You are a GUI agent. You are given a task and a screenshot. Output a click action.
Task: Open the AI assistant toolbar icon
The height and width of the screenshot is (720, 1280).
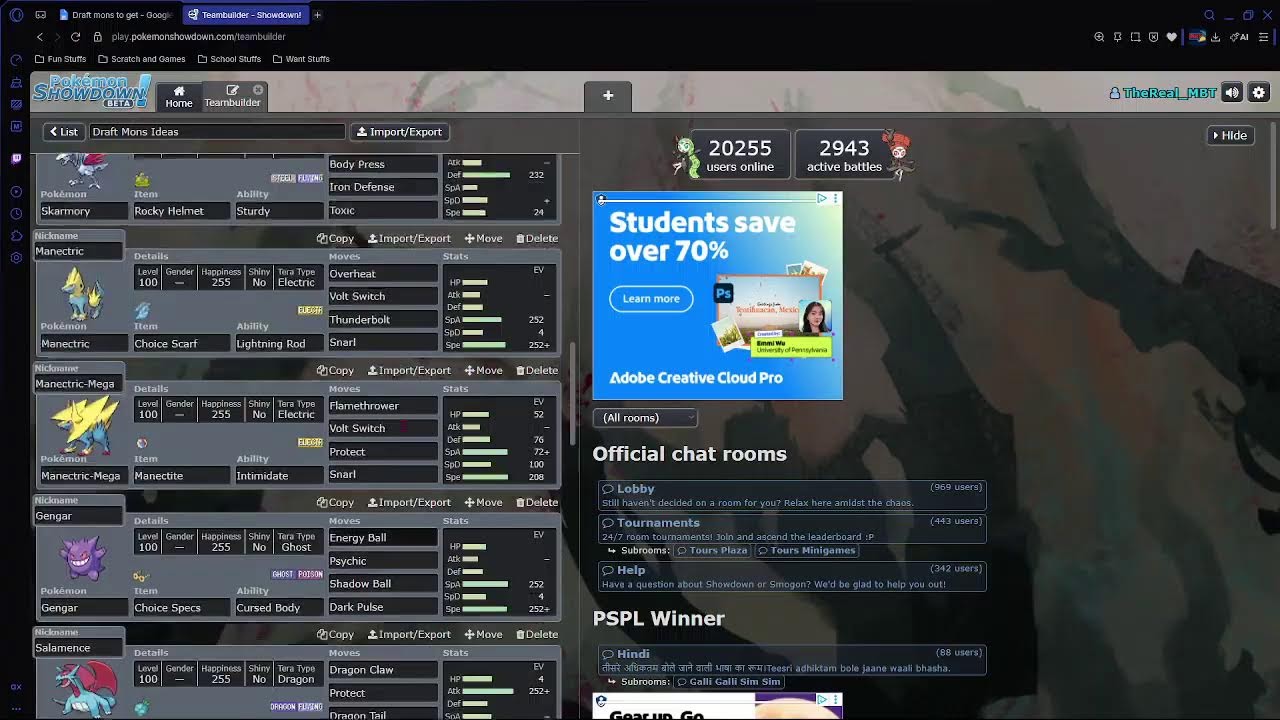tap(1239, 37)
